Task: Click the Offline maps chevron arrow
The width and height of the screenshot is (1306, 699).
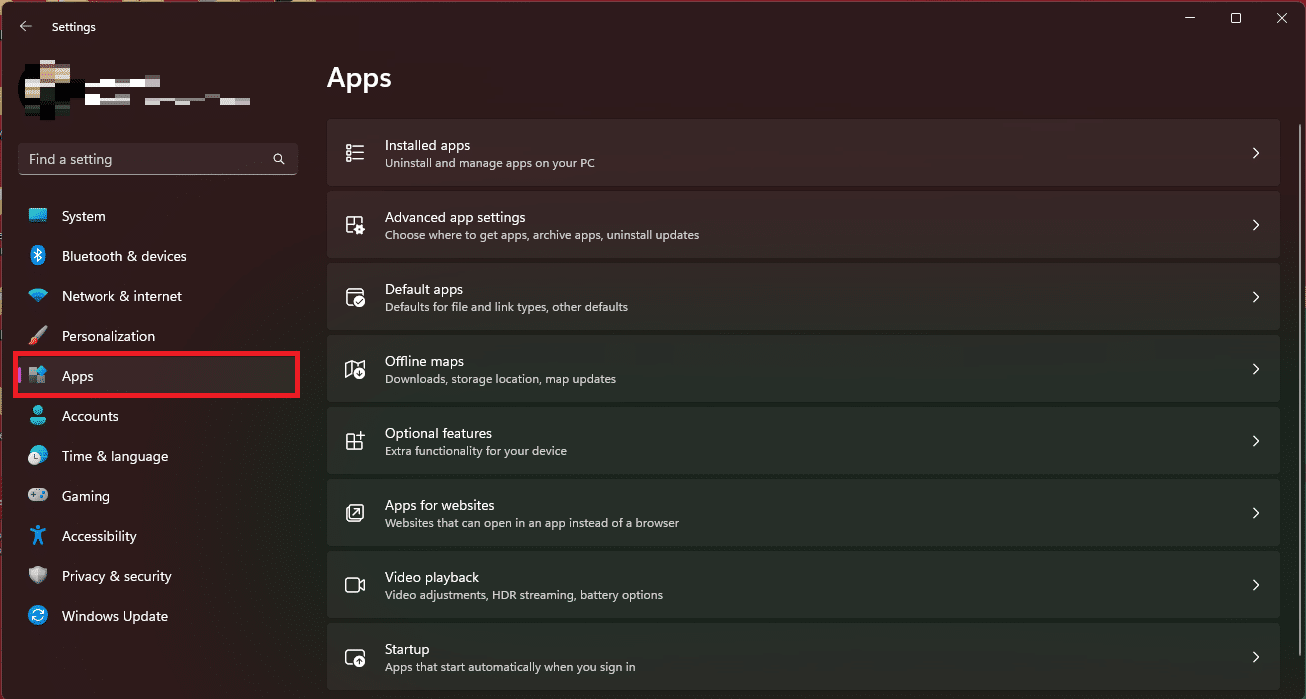Action: (x=1256, y=369)
